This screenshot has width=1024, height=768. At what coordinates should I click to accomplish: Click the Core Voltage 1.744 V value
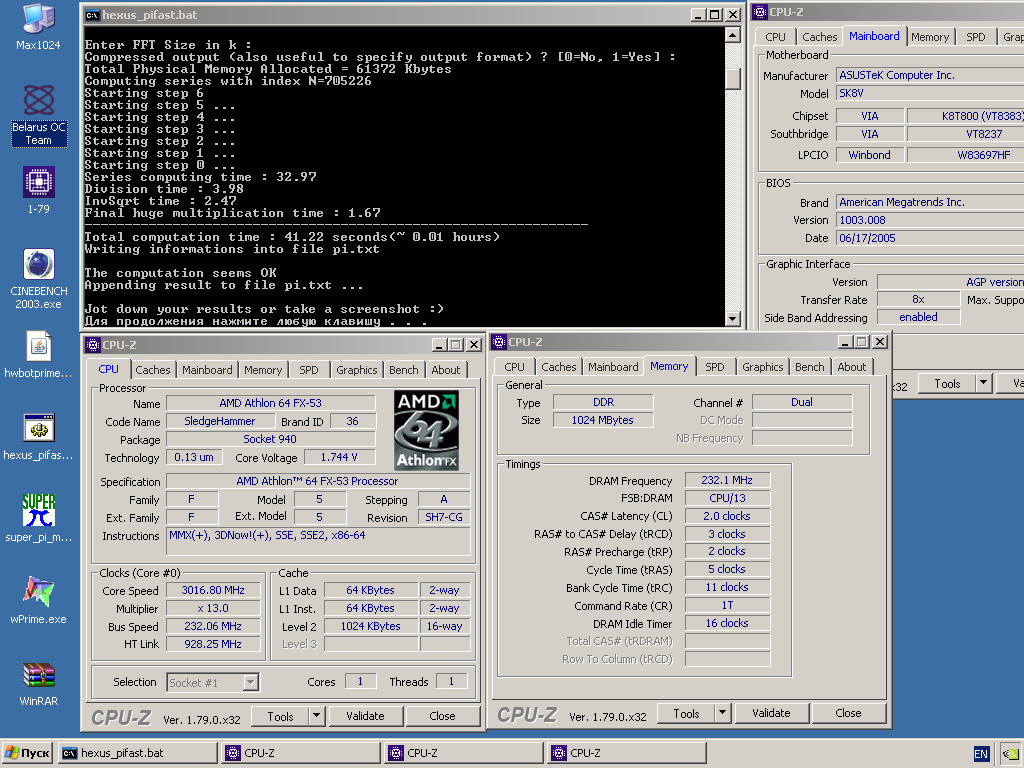pos(340,457)
